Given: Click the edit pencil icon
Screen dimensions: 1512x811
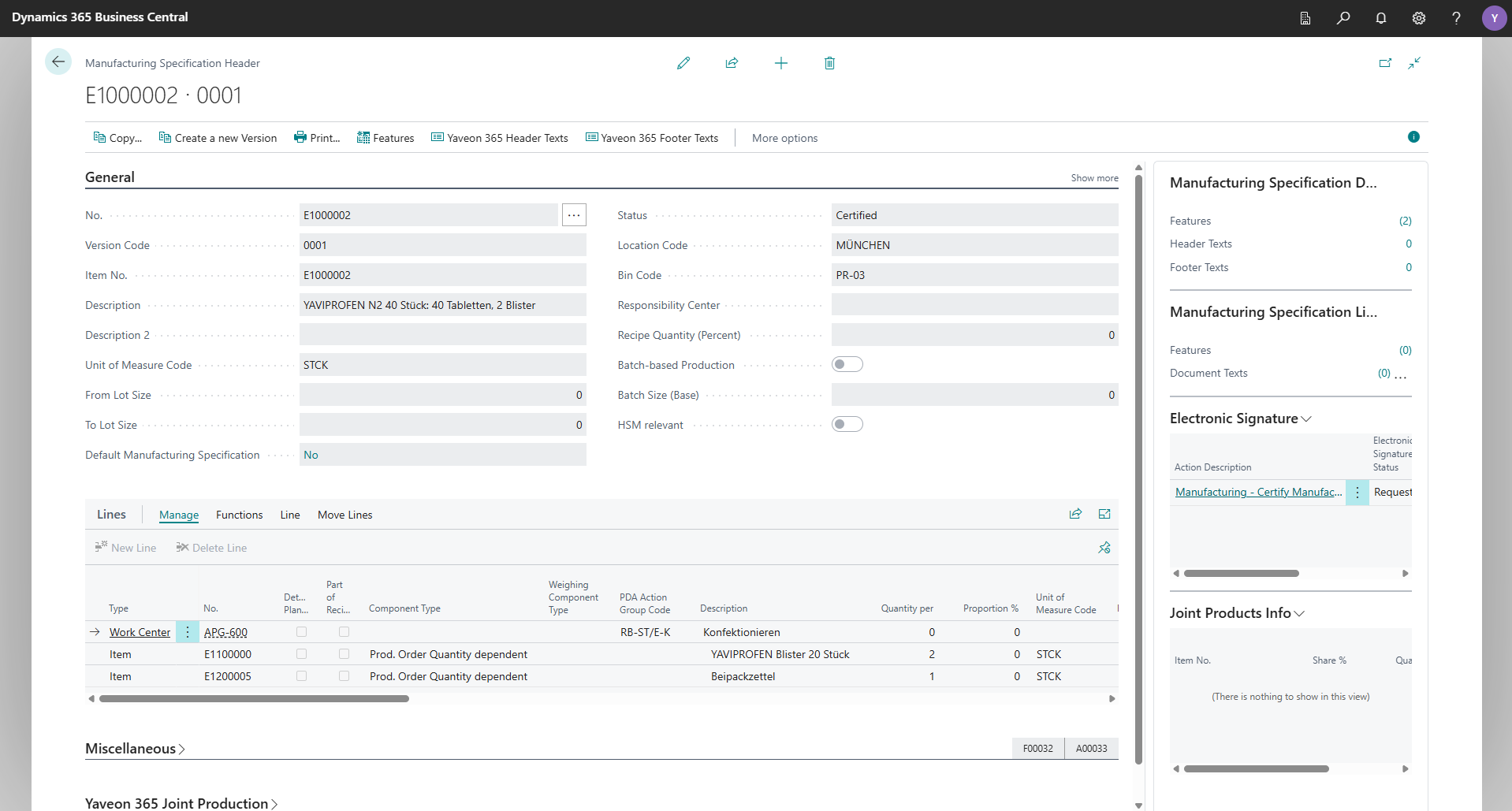Looking at the screenshot, I should click(x=683, y=63).
